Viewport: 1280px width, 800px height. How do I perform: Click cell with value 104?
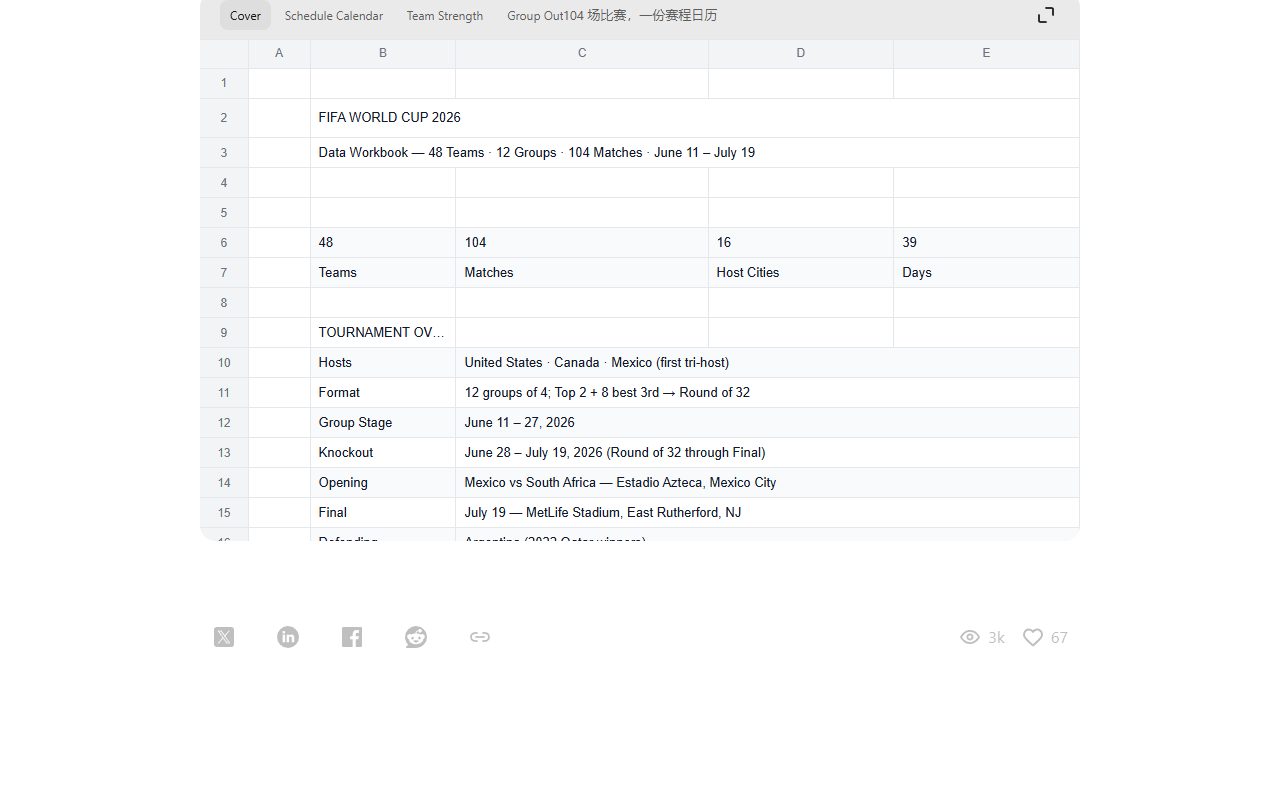pos(582,243)
